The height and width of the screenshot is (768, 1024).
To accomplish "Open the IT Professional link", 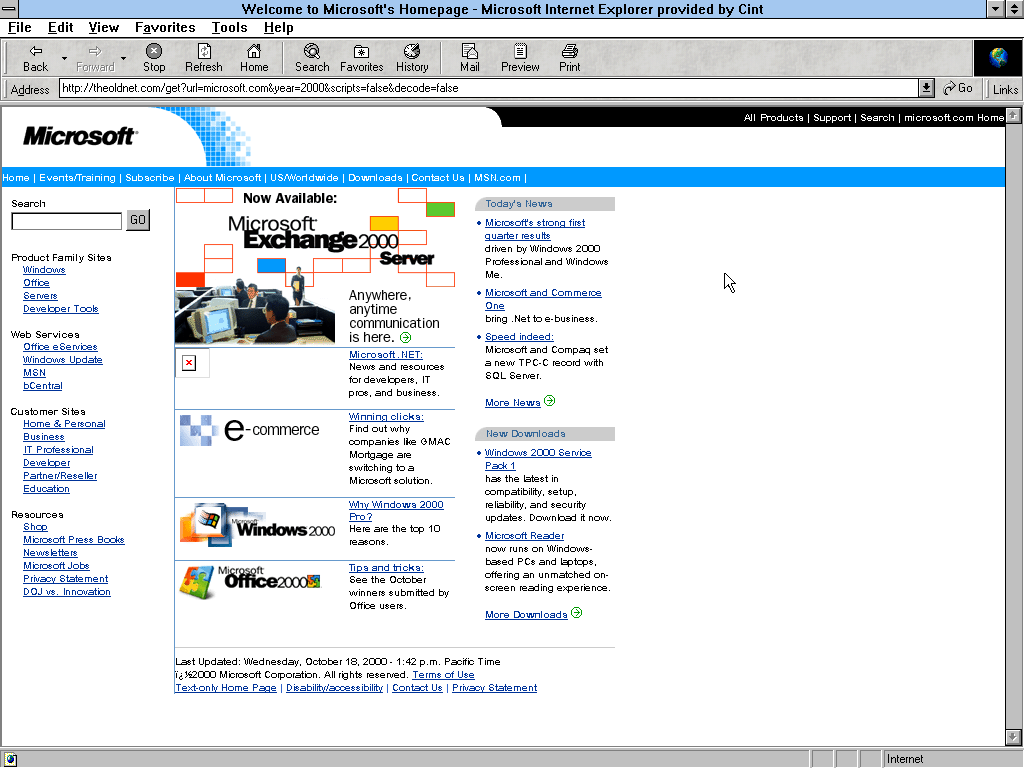I will [x=59, y=450].
